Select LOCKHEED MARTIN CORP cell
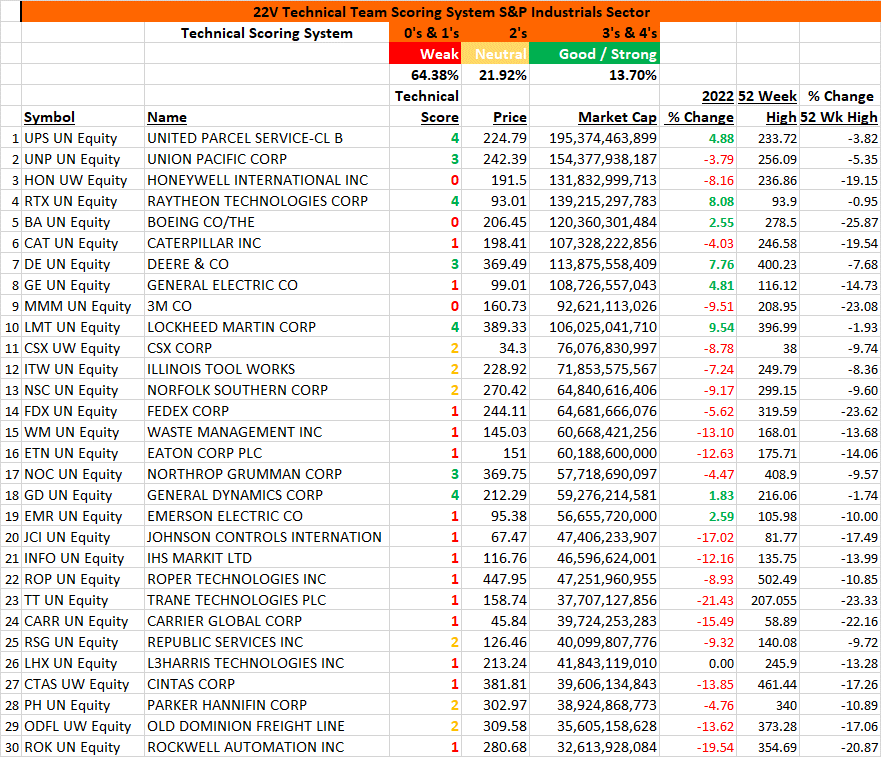 pos(266,327)
